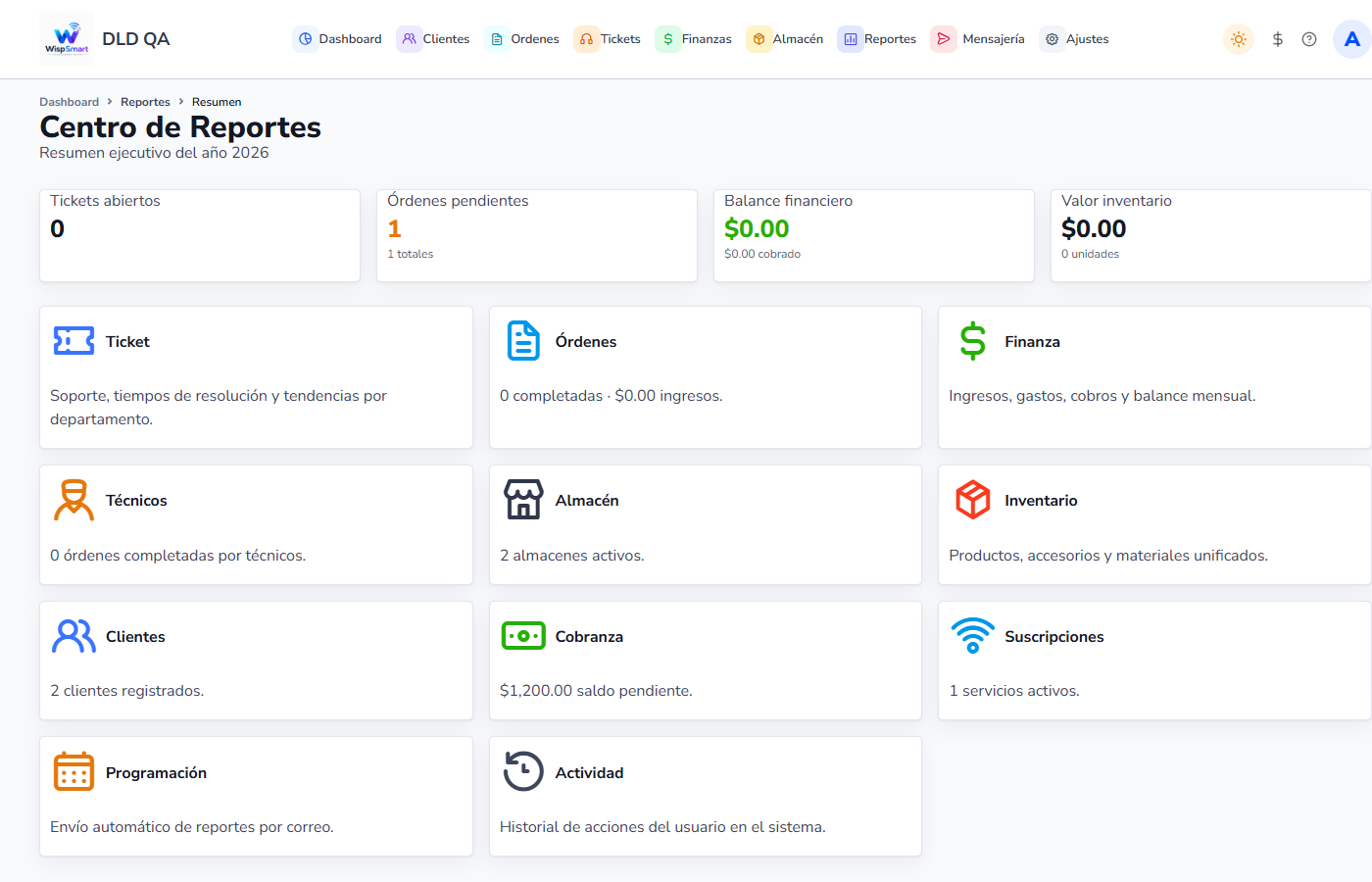Click 'Envío automático de reportes por correo.'
1372x882 pixels.
point(192,827)
